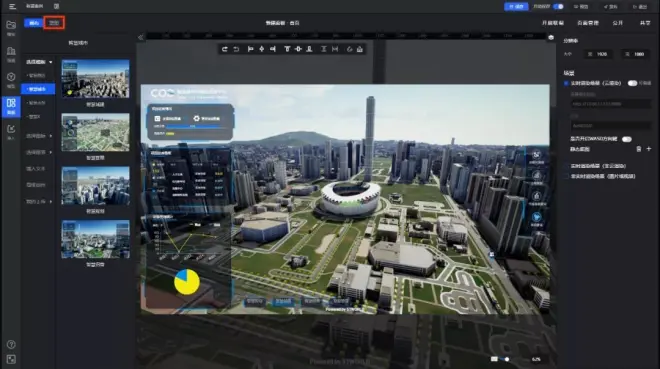Collapse the expanded template category header
This screenshot has width=660, height=369.
click(39, 62)
